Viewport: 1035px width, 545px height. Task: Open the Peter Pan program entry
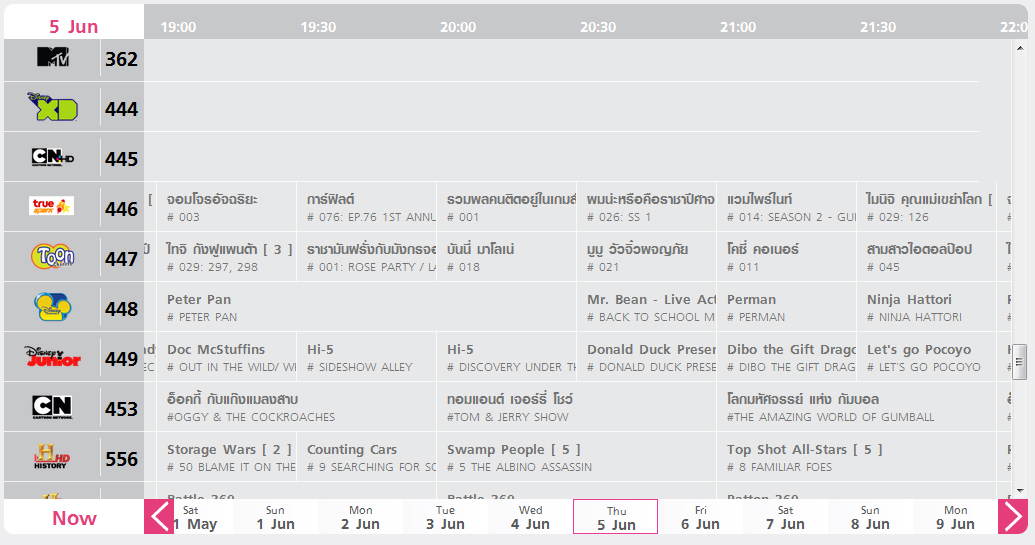pyautogui.click(x=366, y=307)
